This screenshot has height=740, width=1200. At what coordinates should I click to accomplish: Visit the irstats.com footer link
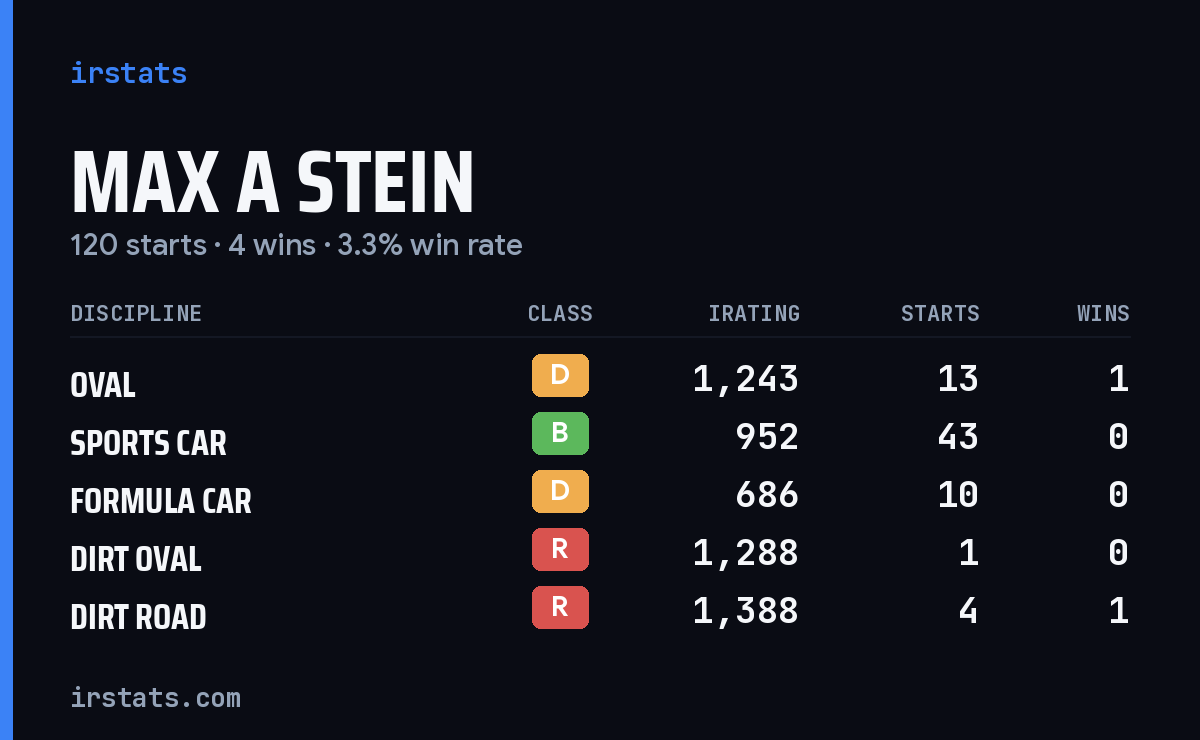pyautogui.click(x=156, y=697)
